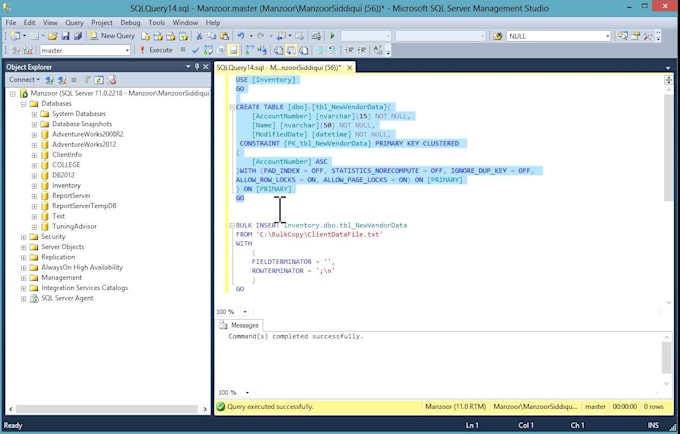The width and height of the screenshot is (680, 434).
Task: Select the AlwaysOn High Availability folder
Action: 82,268
